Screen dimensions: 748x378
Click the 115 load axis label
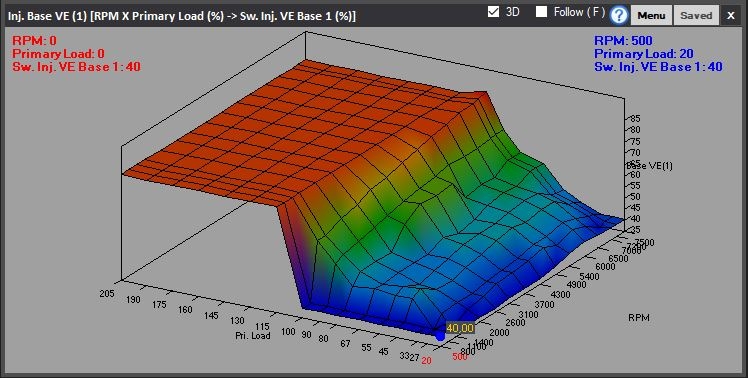(262, 326)
